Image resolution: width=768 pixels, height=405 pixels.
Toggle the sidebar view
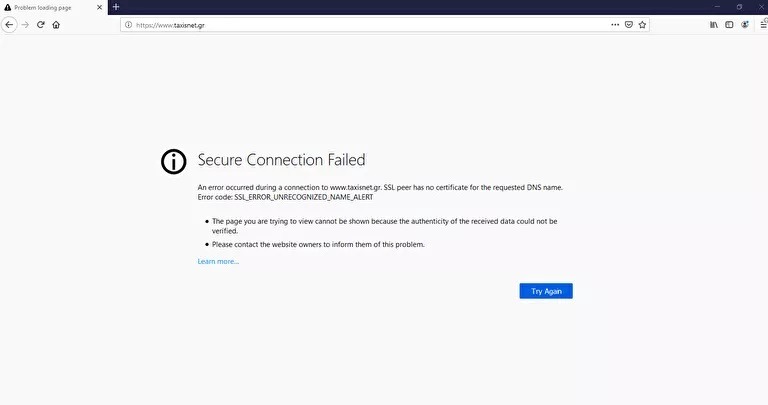729,25
